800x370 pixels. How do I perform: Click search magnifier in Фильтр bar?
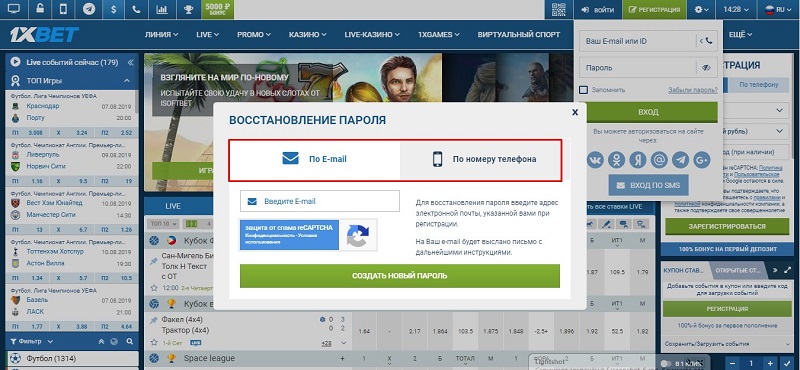tap(130, 341)
